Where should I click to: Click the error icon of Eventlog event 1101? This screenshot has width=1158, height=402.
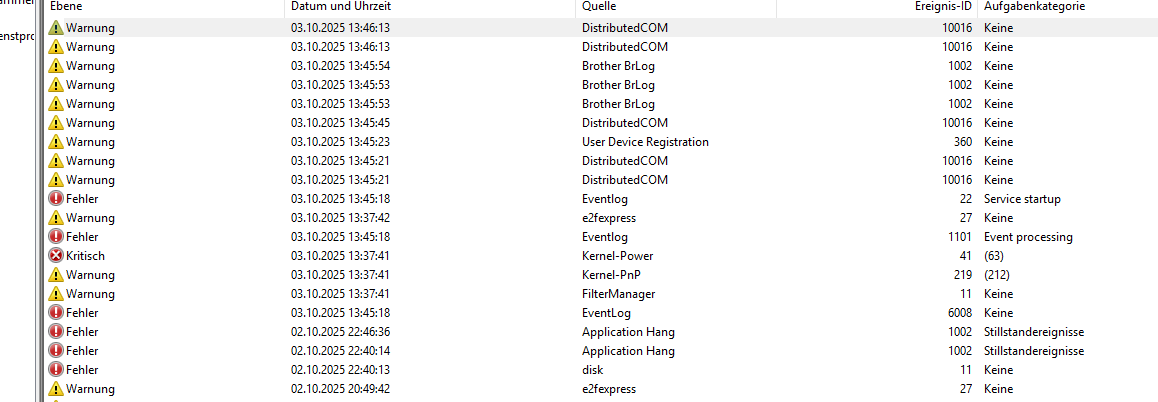pos(56,237)
